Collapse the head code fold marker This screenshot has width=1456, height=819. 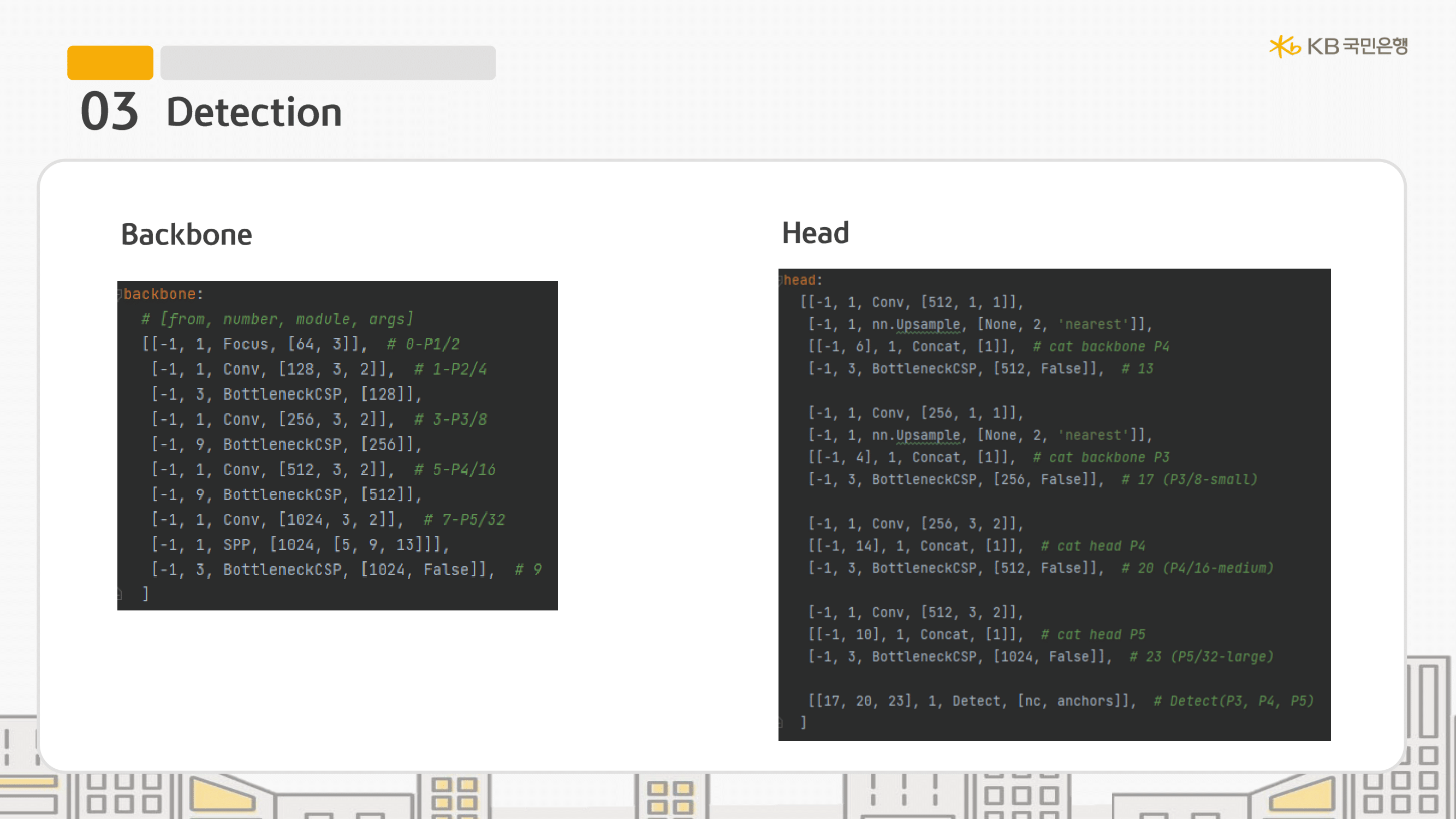(x=781, y=280)
